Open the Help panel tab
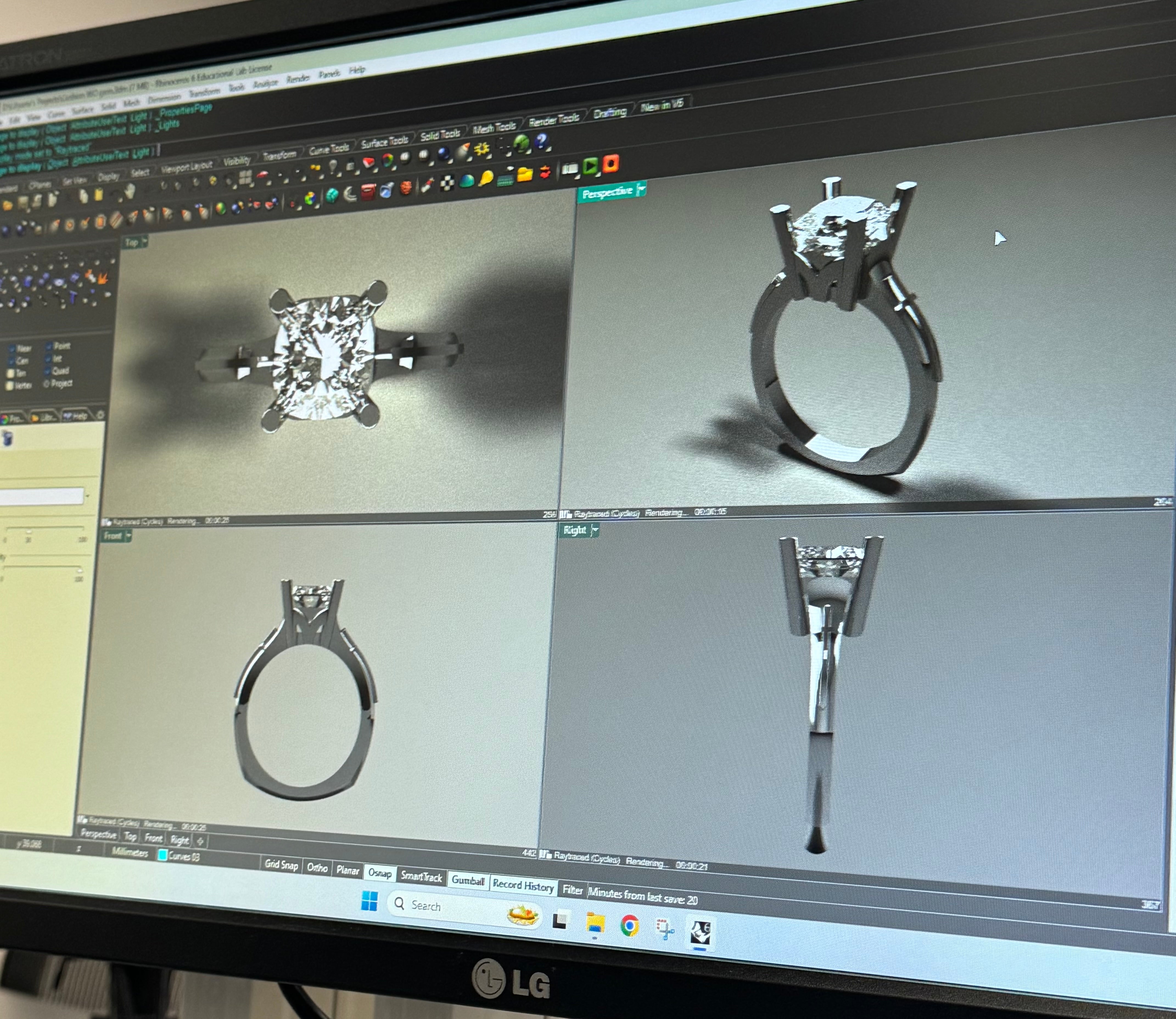Screen dimensions: 1176x1019 (x=75, y=416)
